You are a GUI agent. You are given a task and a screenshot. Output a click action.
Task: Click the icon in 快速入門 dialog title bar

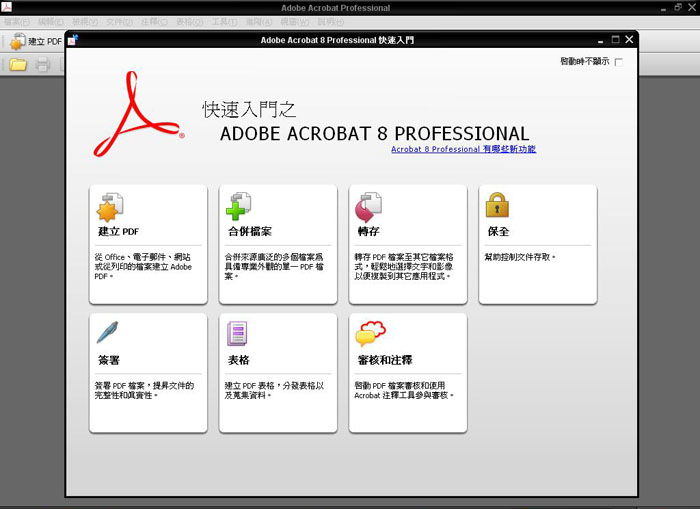click(x=73, y=40)
